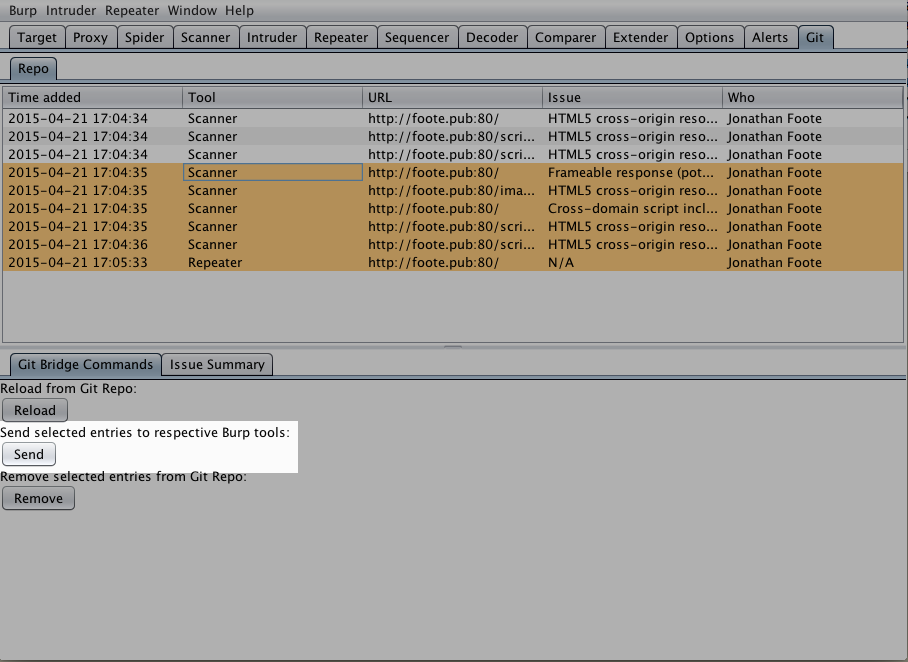Screen dimensions: 908x662
Task: Click the Send button
Action: click(29, 454)
